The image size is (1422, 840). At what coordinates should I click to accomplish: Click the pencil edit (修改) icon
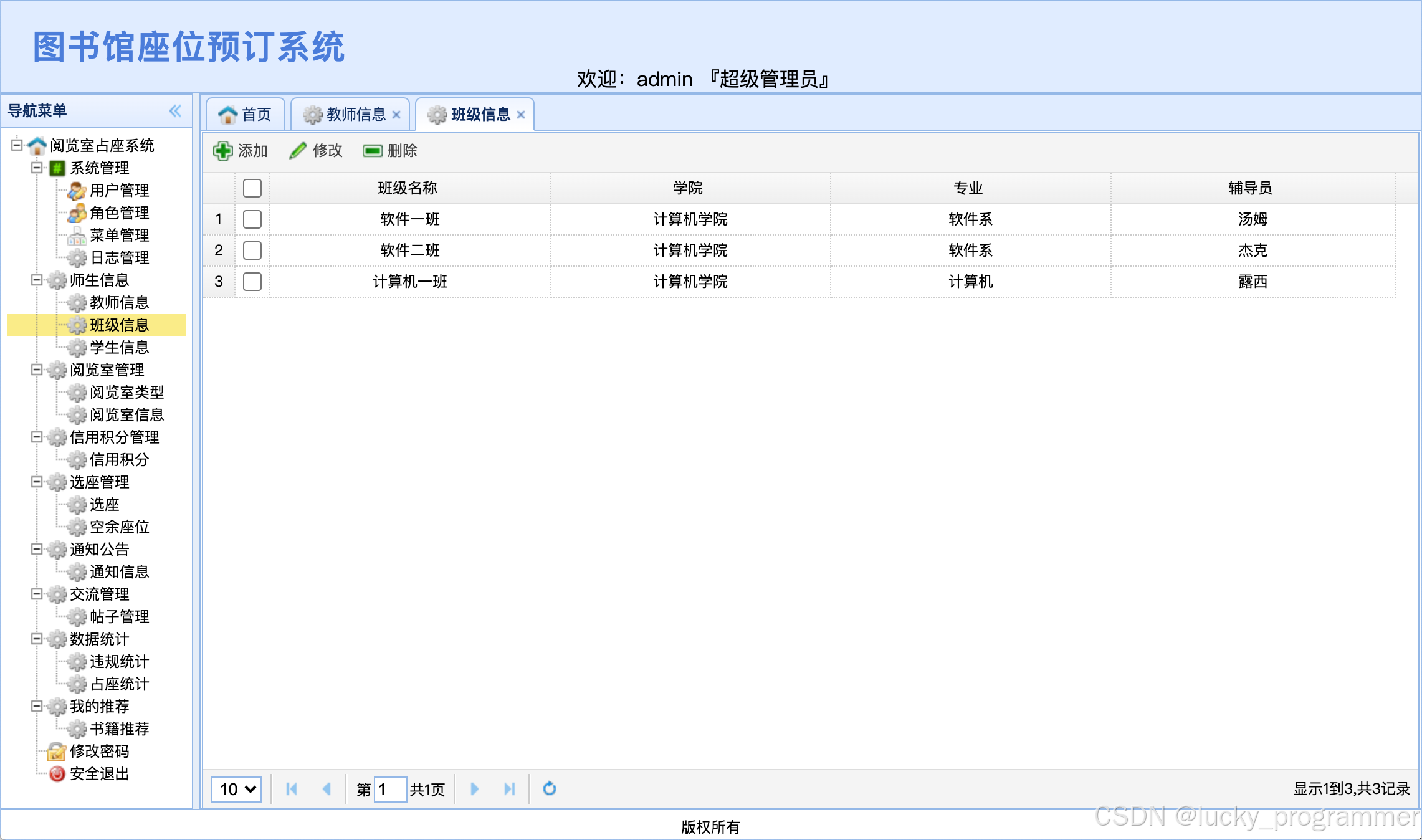tap(298, 151)
